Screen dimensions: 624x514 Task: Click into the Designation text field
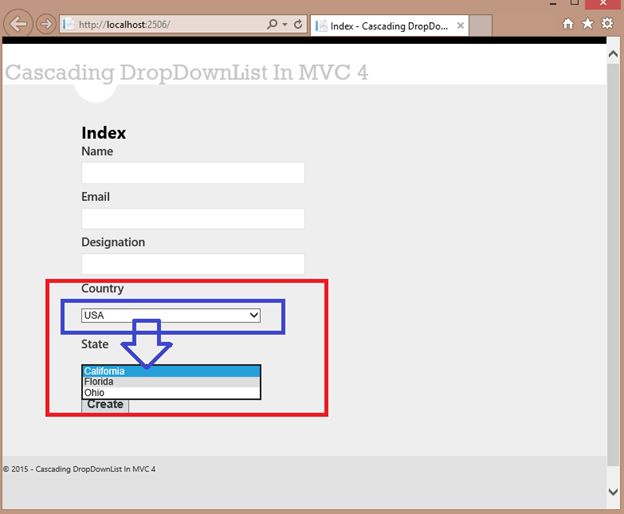click(193, 264)
